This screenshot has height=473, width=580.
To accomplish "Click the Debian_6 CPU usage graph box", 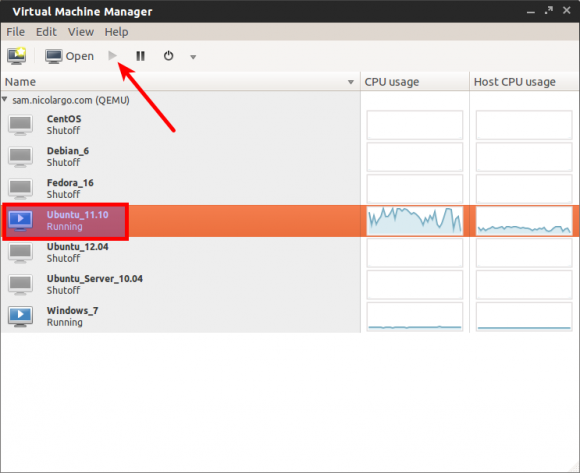I will 415,157.
